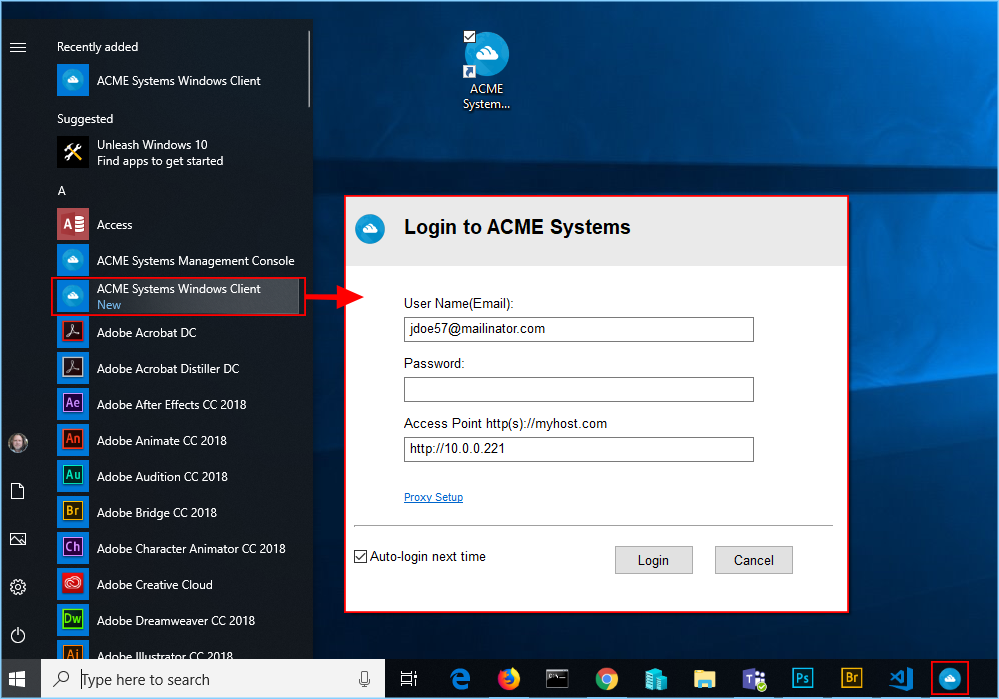The width and height of the screenshot is (999, 699).
Task: Launch ACME Systems Windows Client marked New
Action: tap(177, 296)
